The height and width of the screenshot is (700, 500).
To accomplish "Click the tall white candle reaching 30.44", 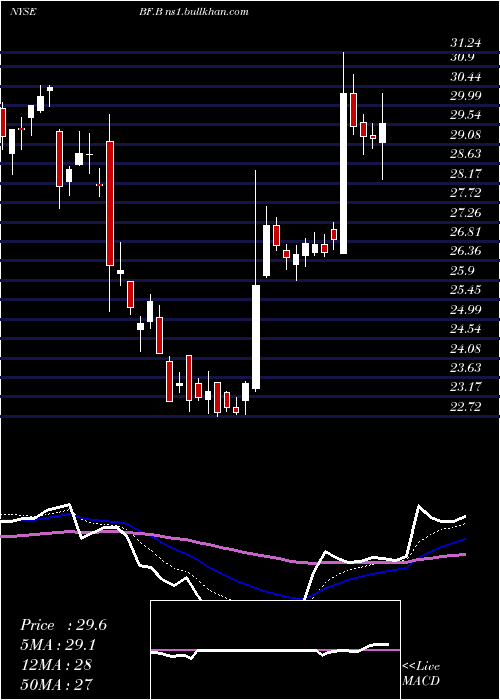I will (343, 173).
